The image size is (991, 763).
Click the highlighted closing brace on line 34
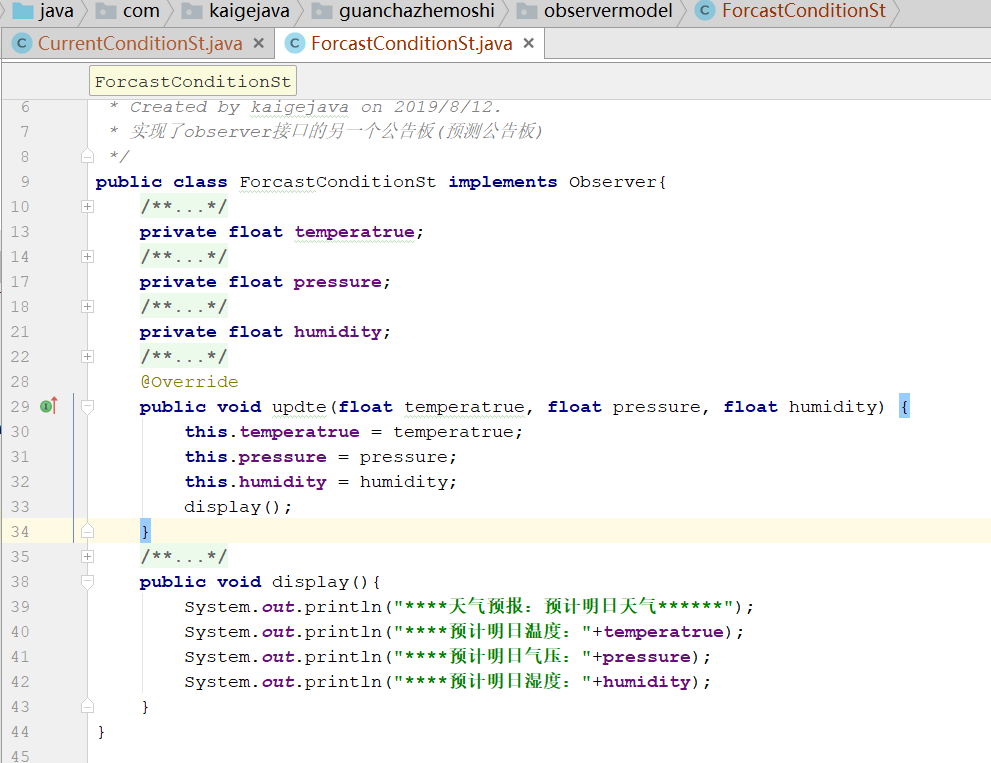click(x=145, y=531)
